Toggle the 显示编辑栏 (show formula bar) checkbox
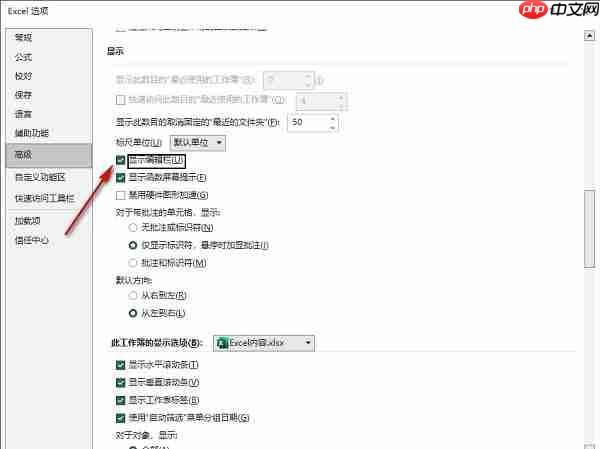The height and width of the screenshot is (449, 600). click(x=120, y=160)
